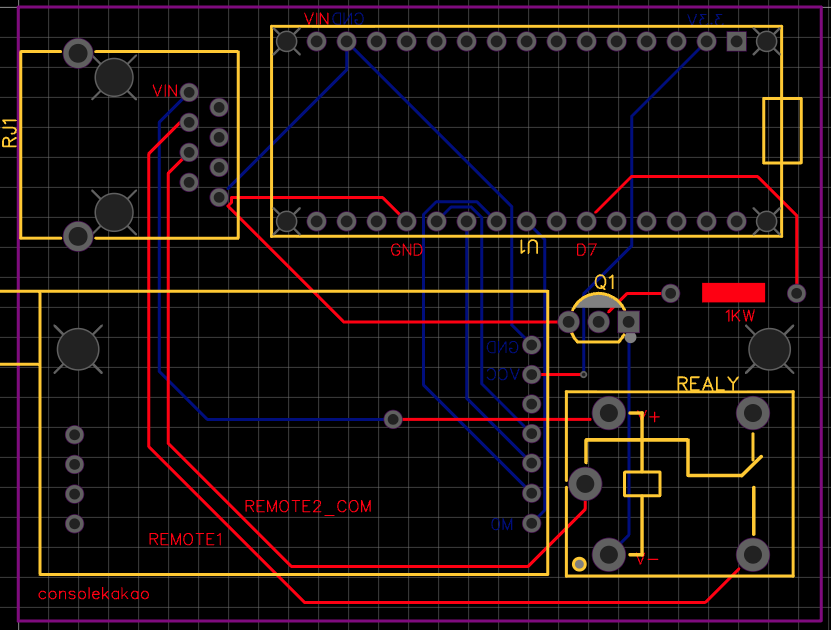The image size is (831, 630).
Task: Select the D7 pin label
Action: pos(585,250)
